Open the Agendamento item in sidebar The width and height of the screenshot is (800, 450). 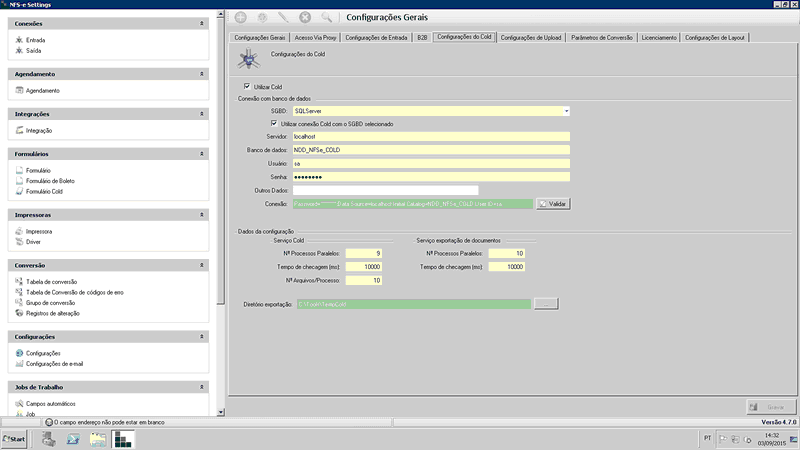42,90
